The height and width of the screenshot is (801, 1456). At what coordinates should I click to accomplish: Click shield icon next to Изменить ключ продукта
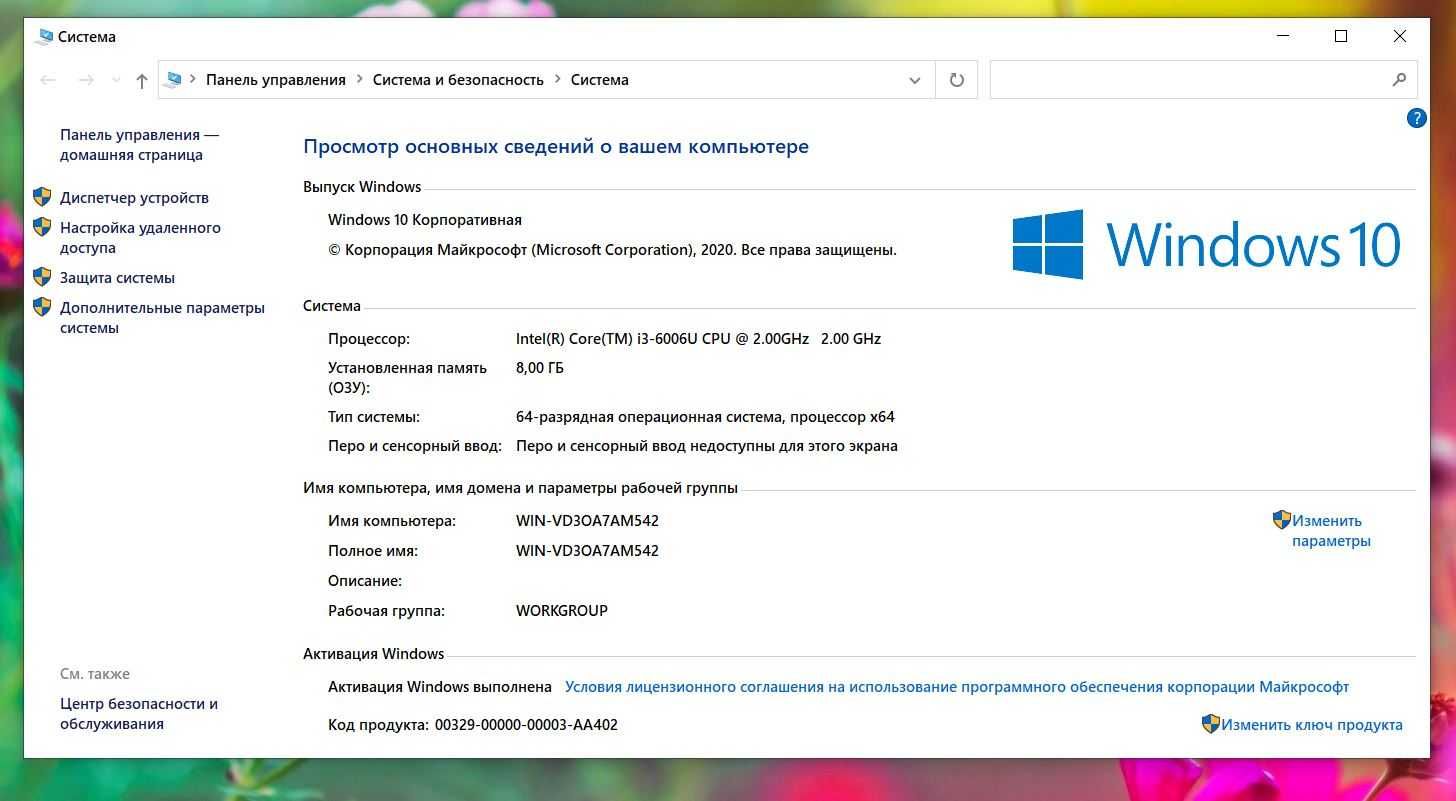tap(1210, 724)
